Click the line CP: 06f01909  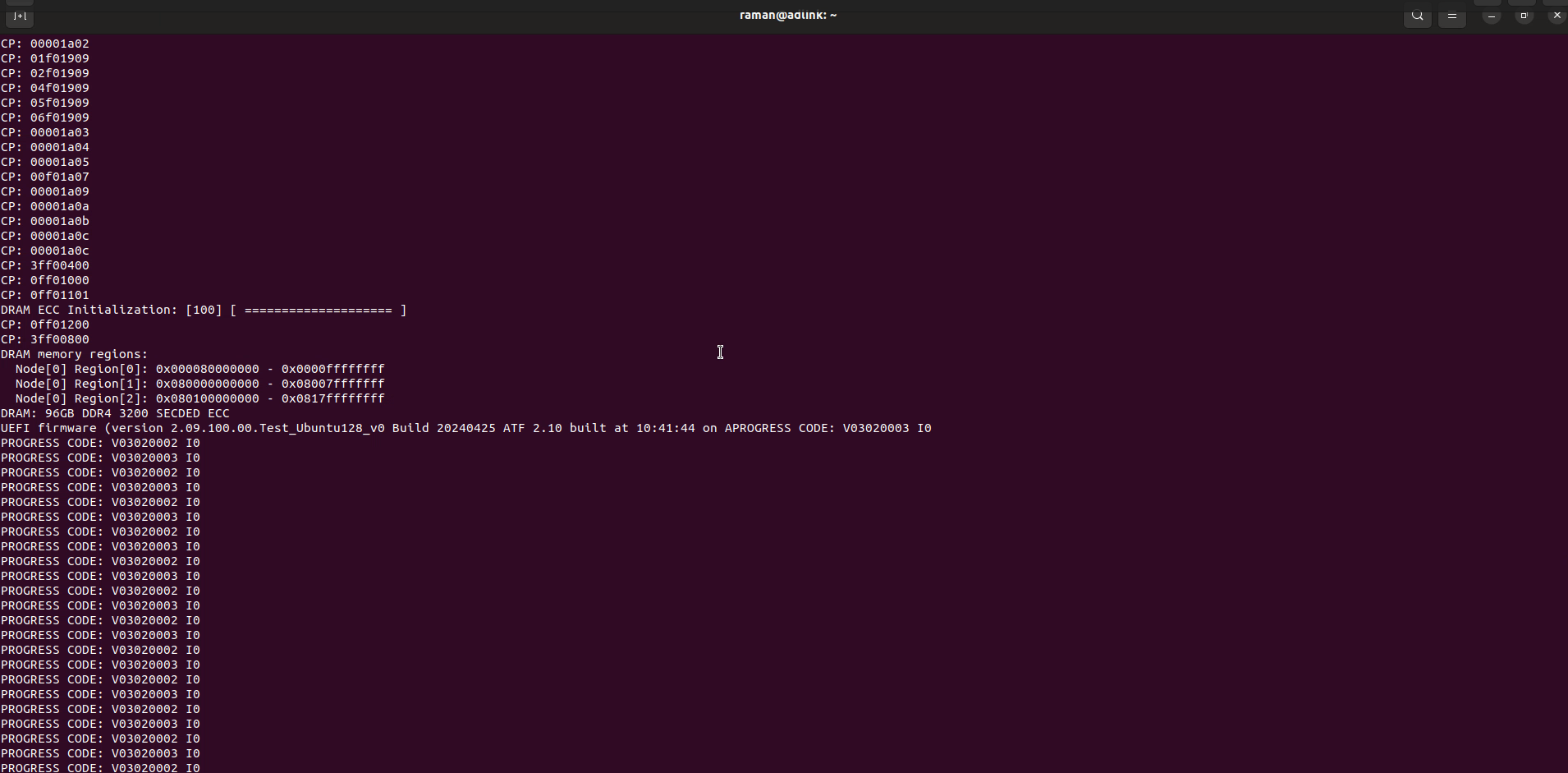point(45,117)
